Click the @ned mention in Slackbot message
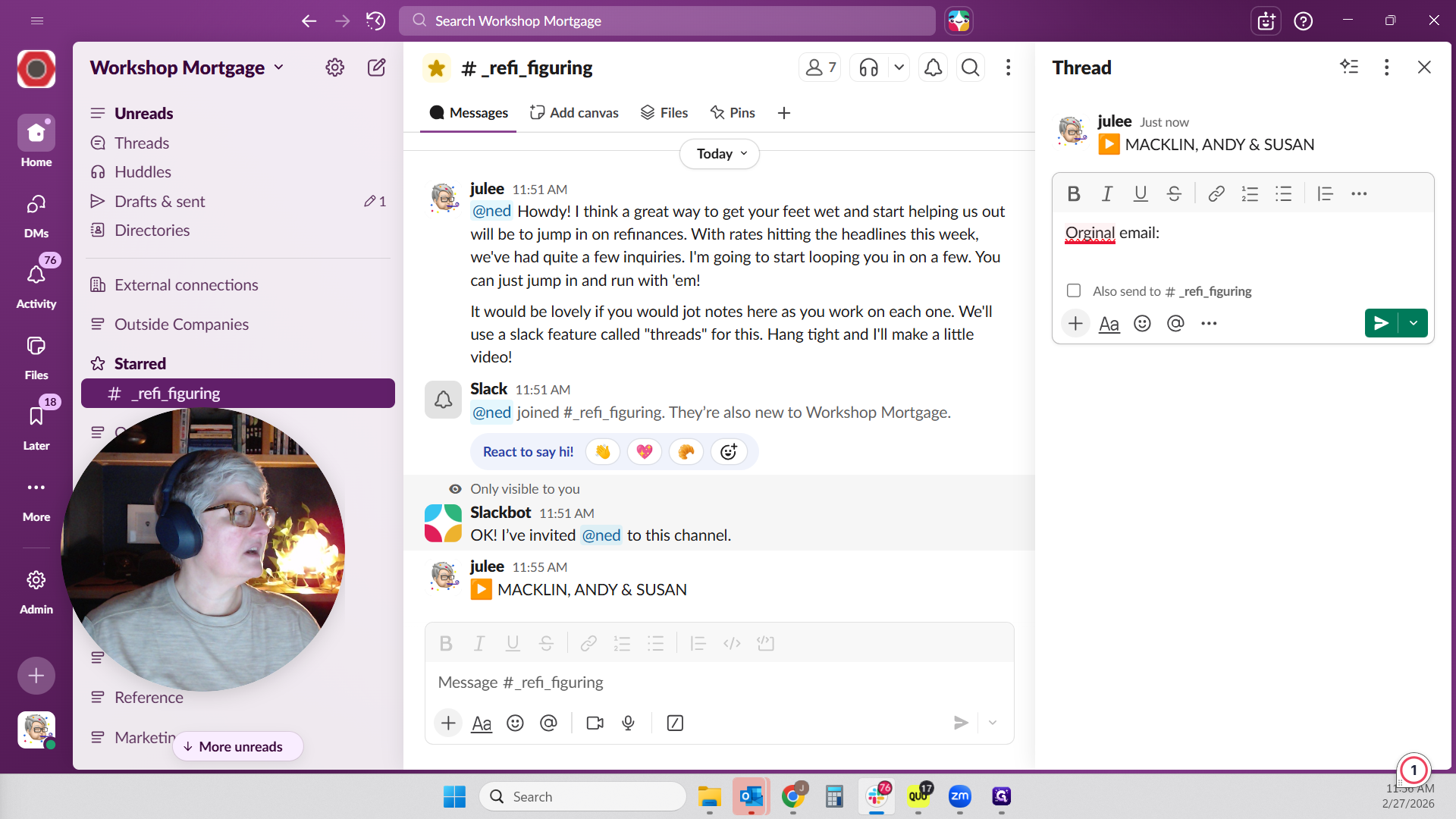1456x819 pixels. pyautogui.click(x=601, y=535)
